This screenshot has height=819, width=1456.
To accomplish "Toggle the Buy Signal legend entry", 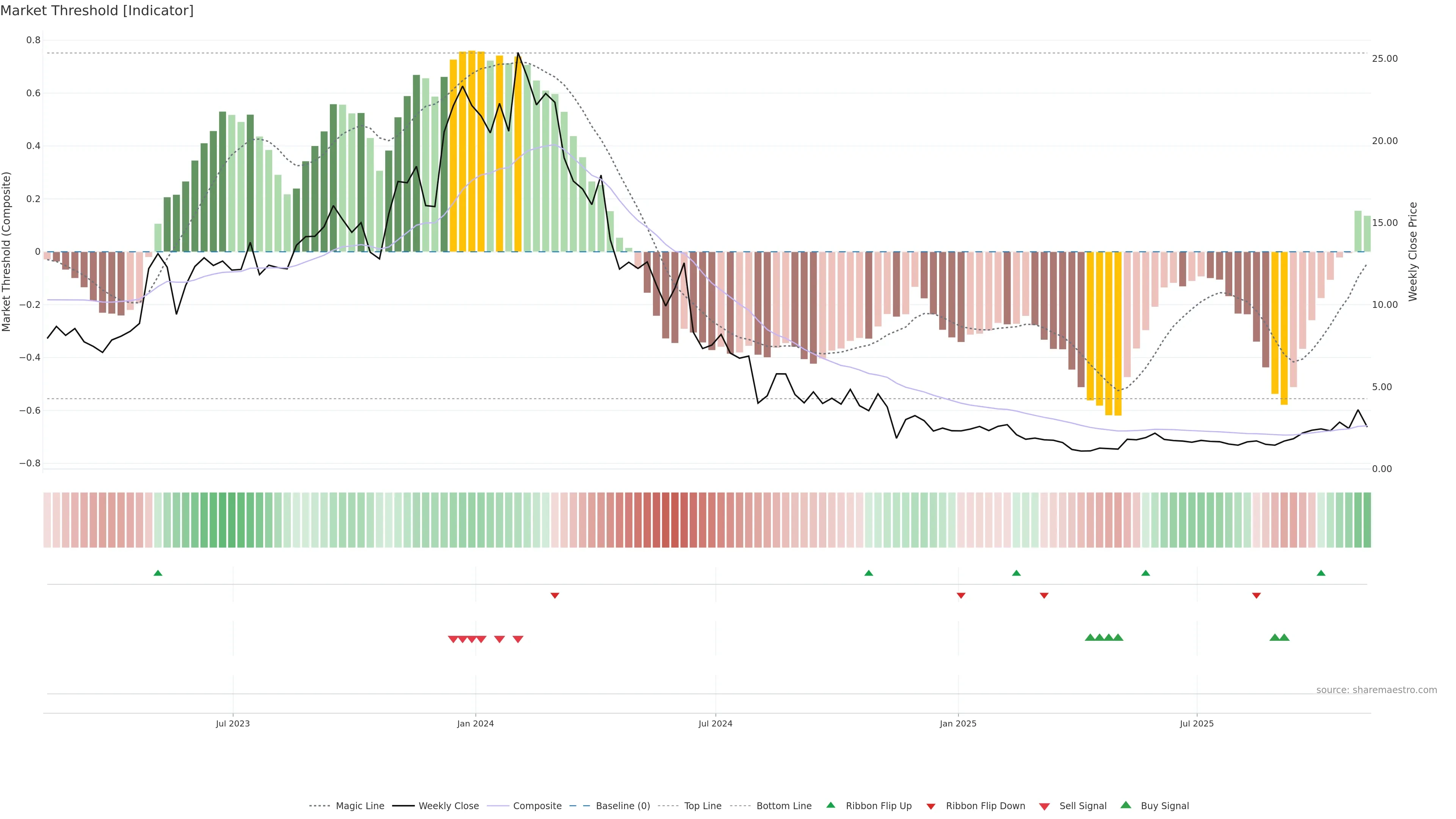I will coord(1164,806).
